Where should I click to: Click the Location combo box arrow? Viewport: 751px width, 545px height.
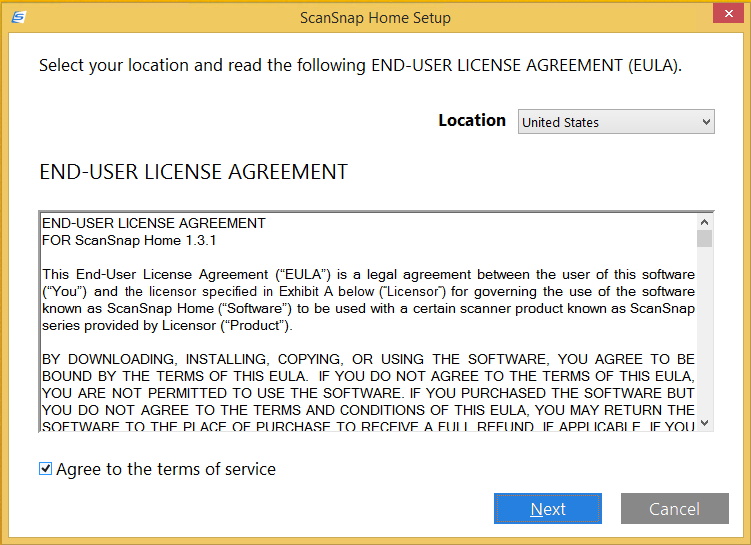tap(706, 122)
